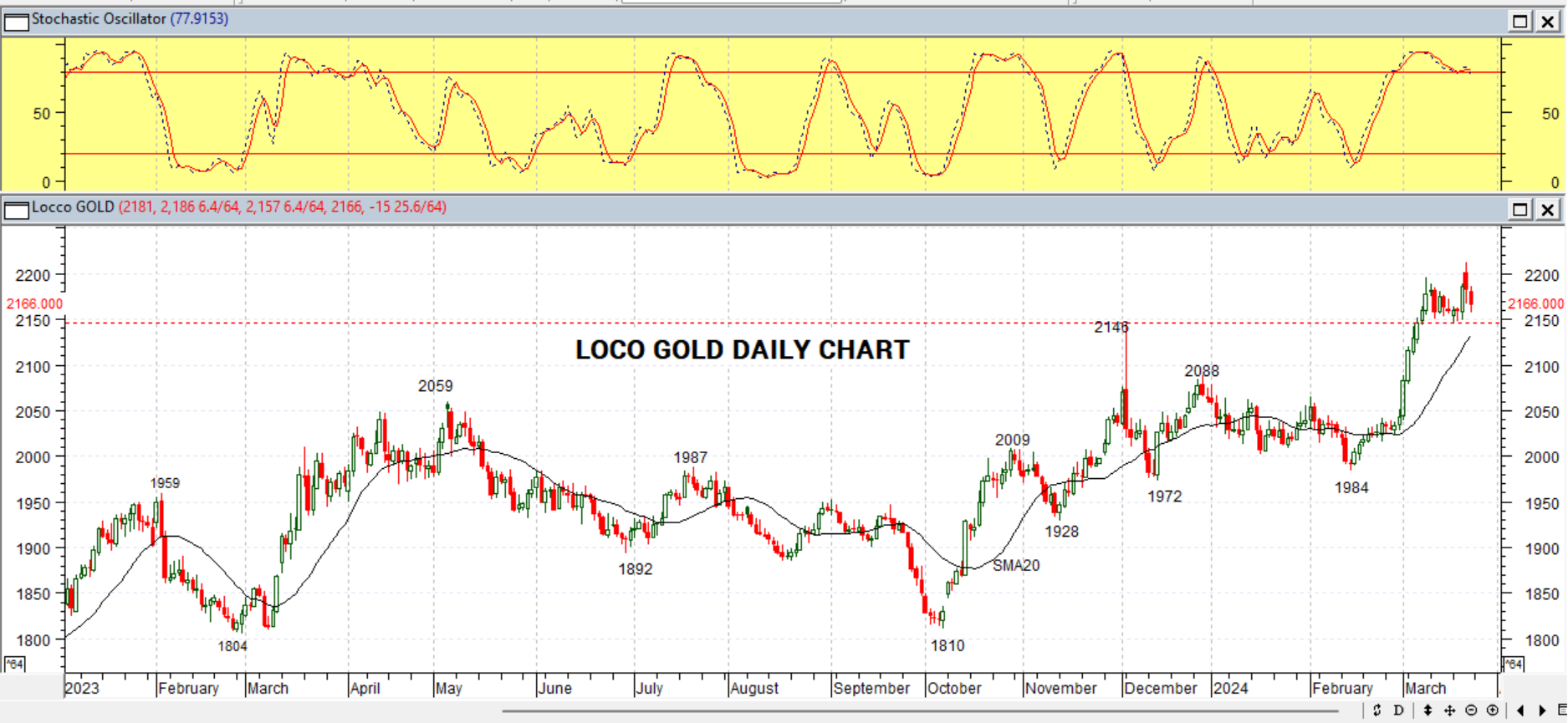Open the Locco GOLD pane's control menu icon
This screenshot has height=723, width=1568.
pyautogui.click(x=16, y=209)
